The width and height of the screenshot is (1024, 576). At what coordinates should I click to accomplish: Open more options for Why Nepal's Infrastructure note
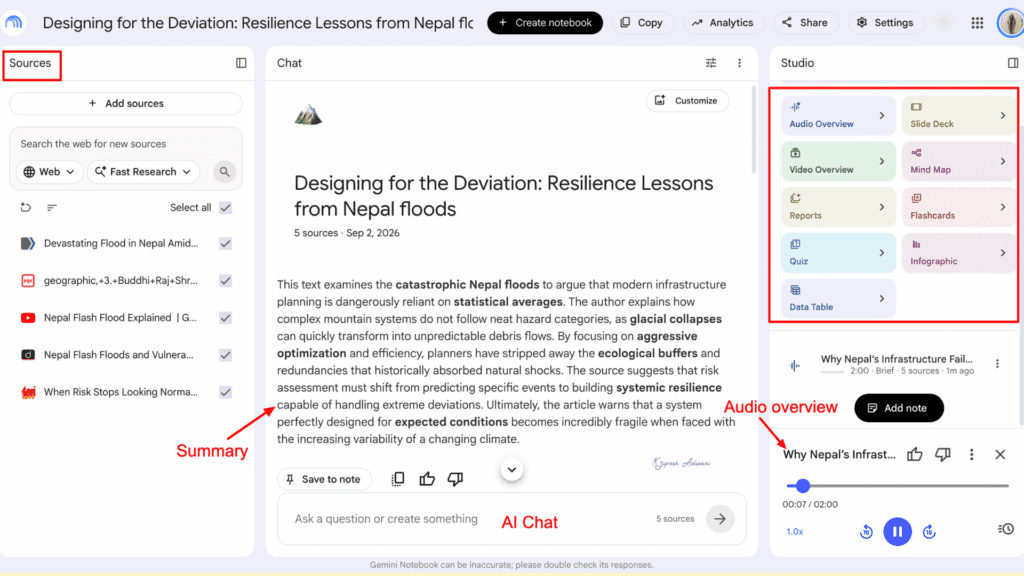coord(997,364)
